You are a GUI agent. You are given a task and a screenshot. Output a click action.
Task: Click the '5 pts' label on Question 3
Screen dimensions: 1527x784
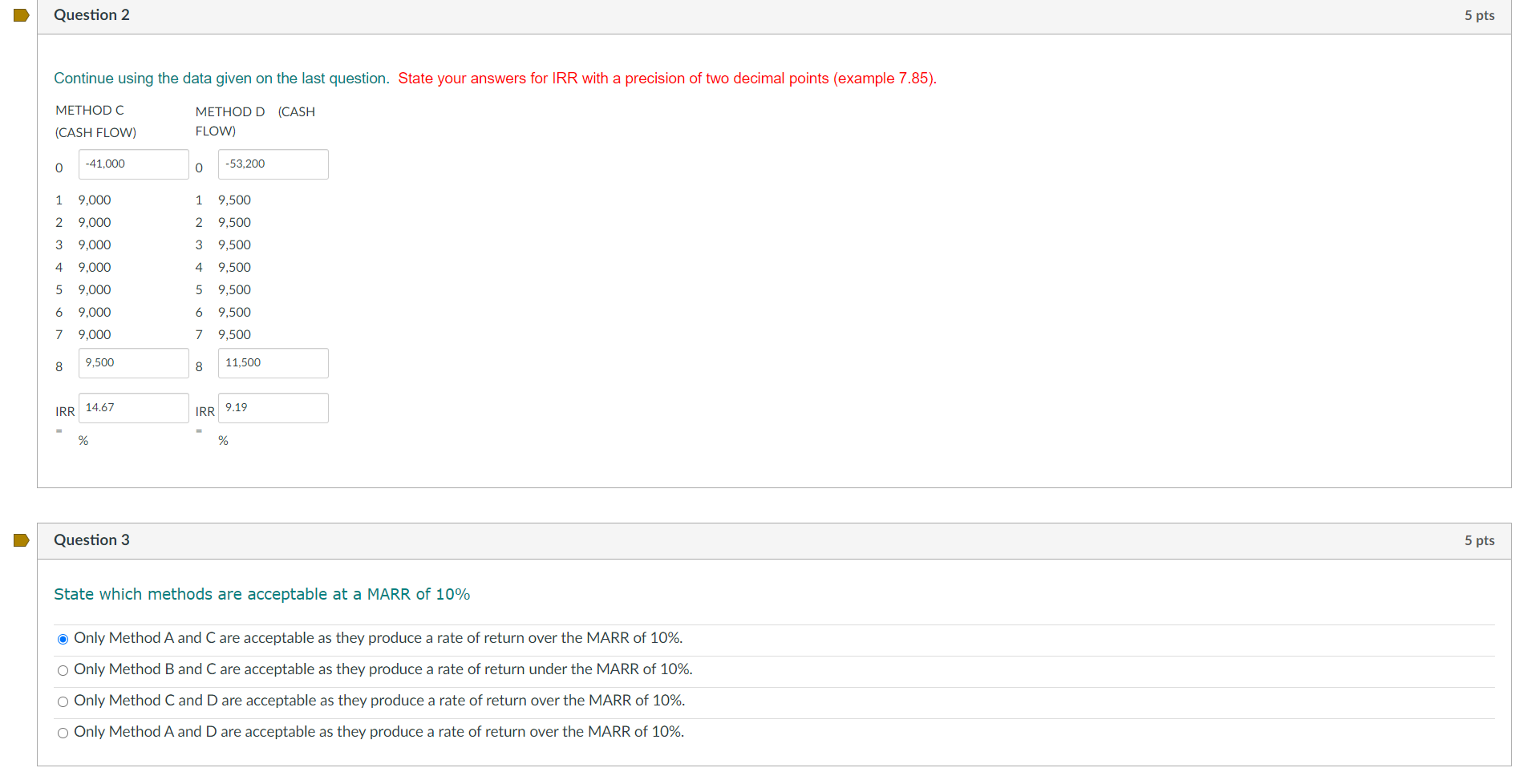pyautogui.click(x=1480, y=540)
